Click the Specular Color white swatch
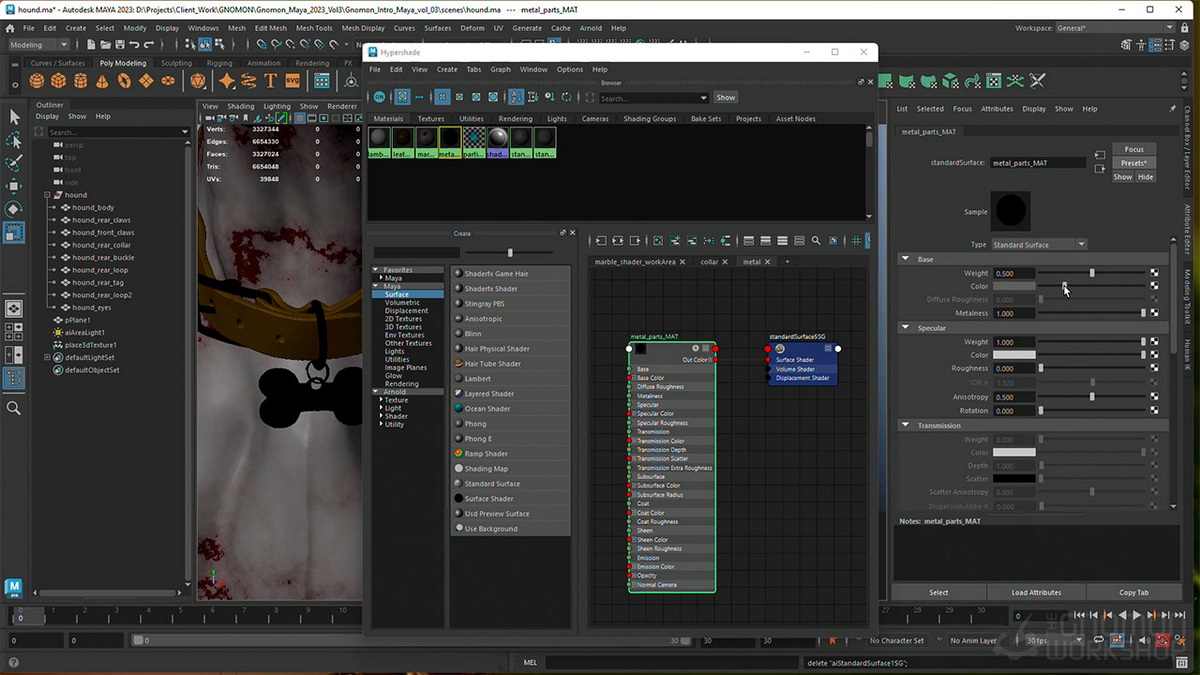 pyautogui.click(x=1013, y=355)
